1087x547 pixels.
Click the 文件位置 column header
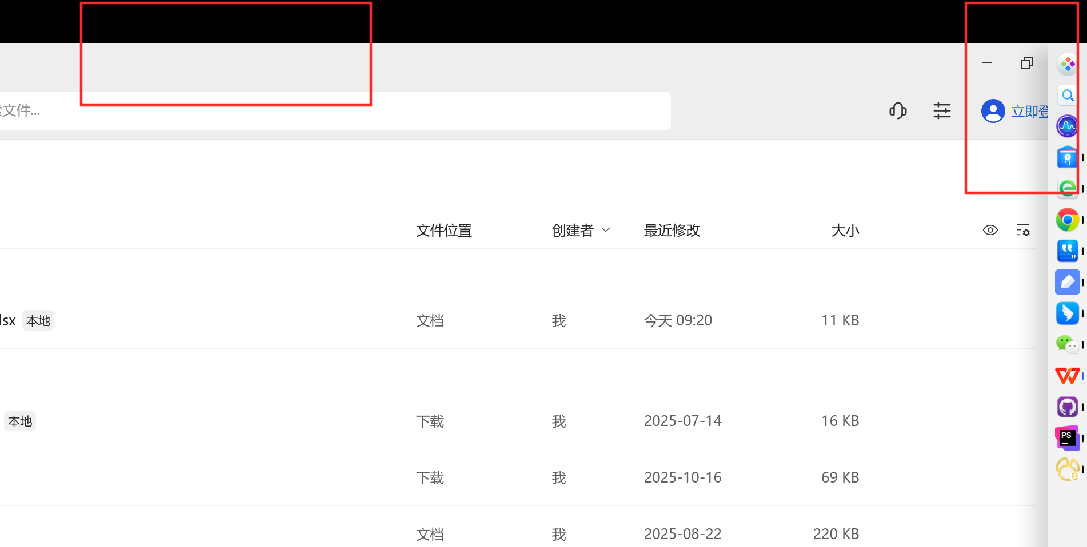tap(444, 230)
